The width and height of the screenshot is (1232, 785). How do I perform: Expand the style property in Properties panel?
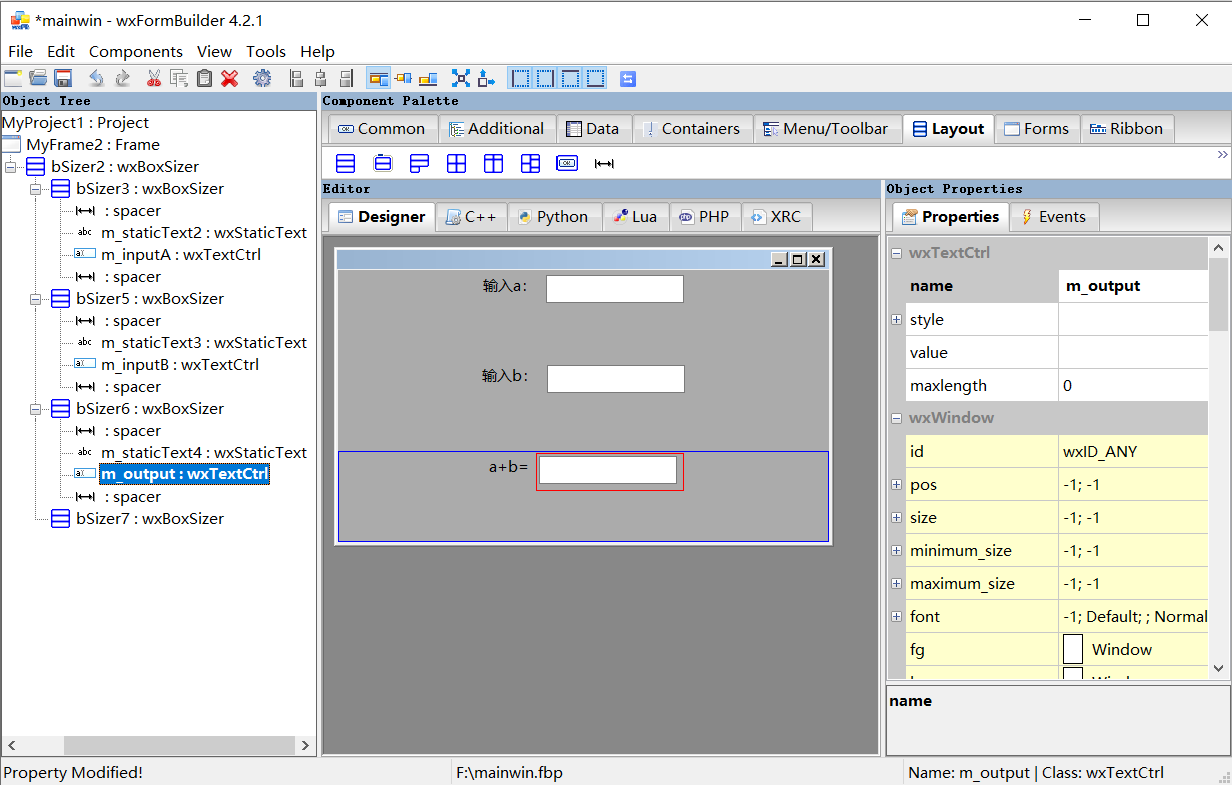(897, 319)
